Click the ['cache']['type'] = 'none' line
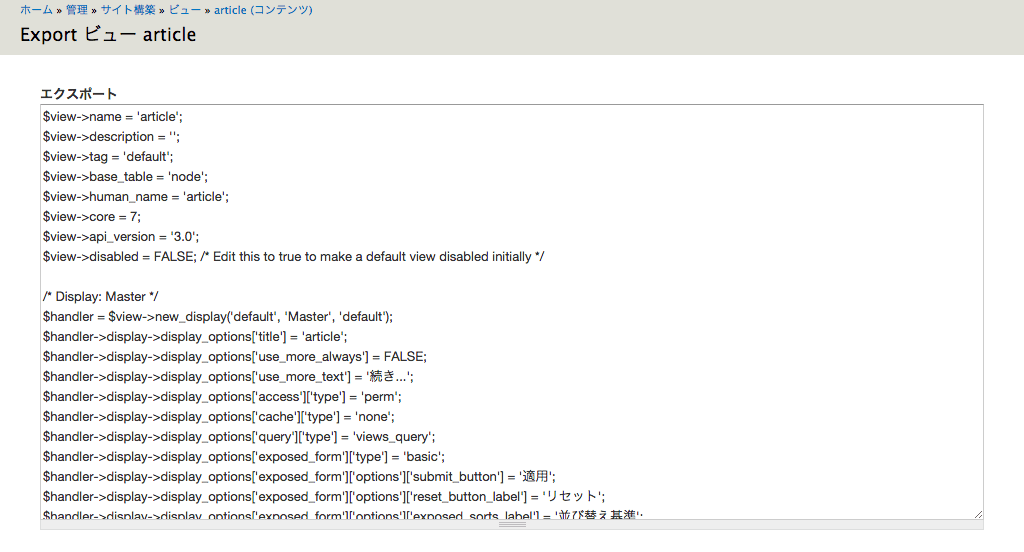The height and width of the screenshot is (552, 1024). click(x=219, y=417)
